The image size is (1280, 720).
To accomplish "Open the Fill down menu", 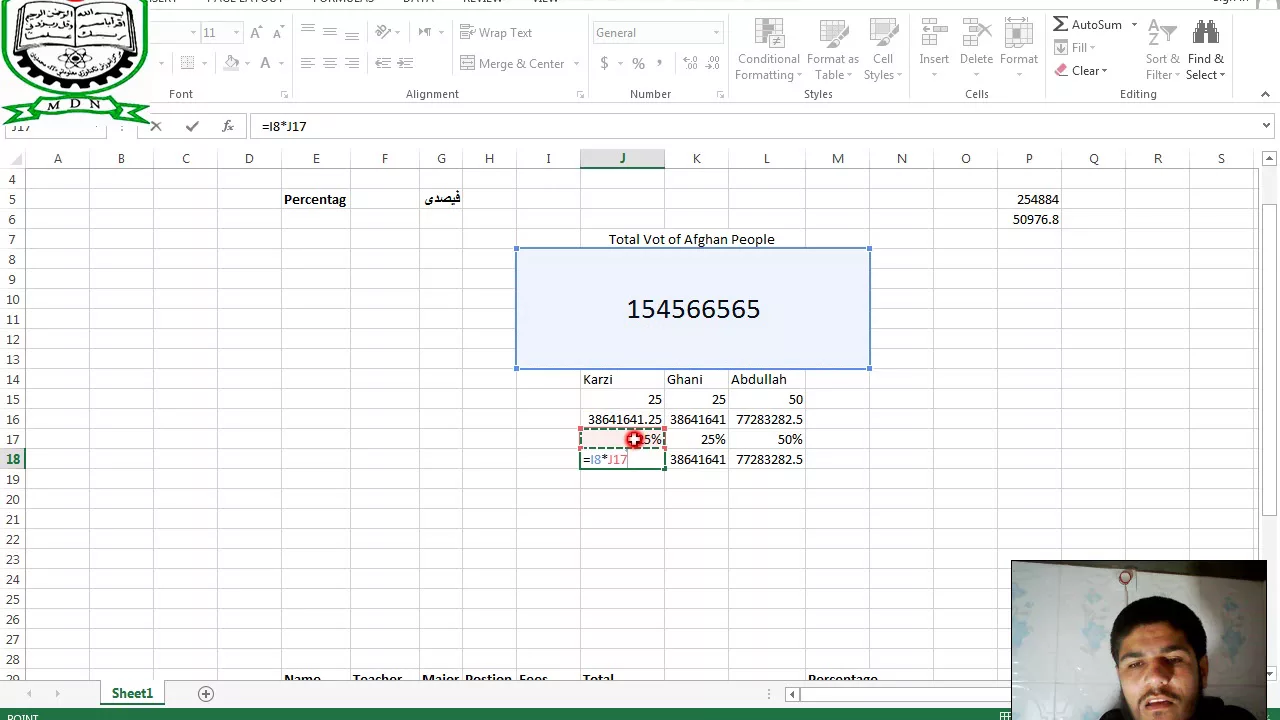I will (1074, 48).
